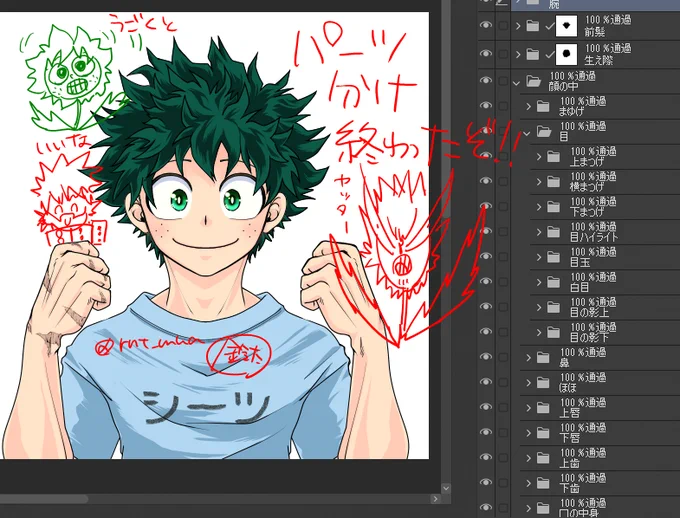The width and height of the screenshot is (680, 518).
Task: Select the layer named ほほ
Action: 568,388
